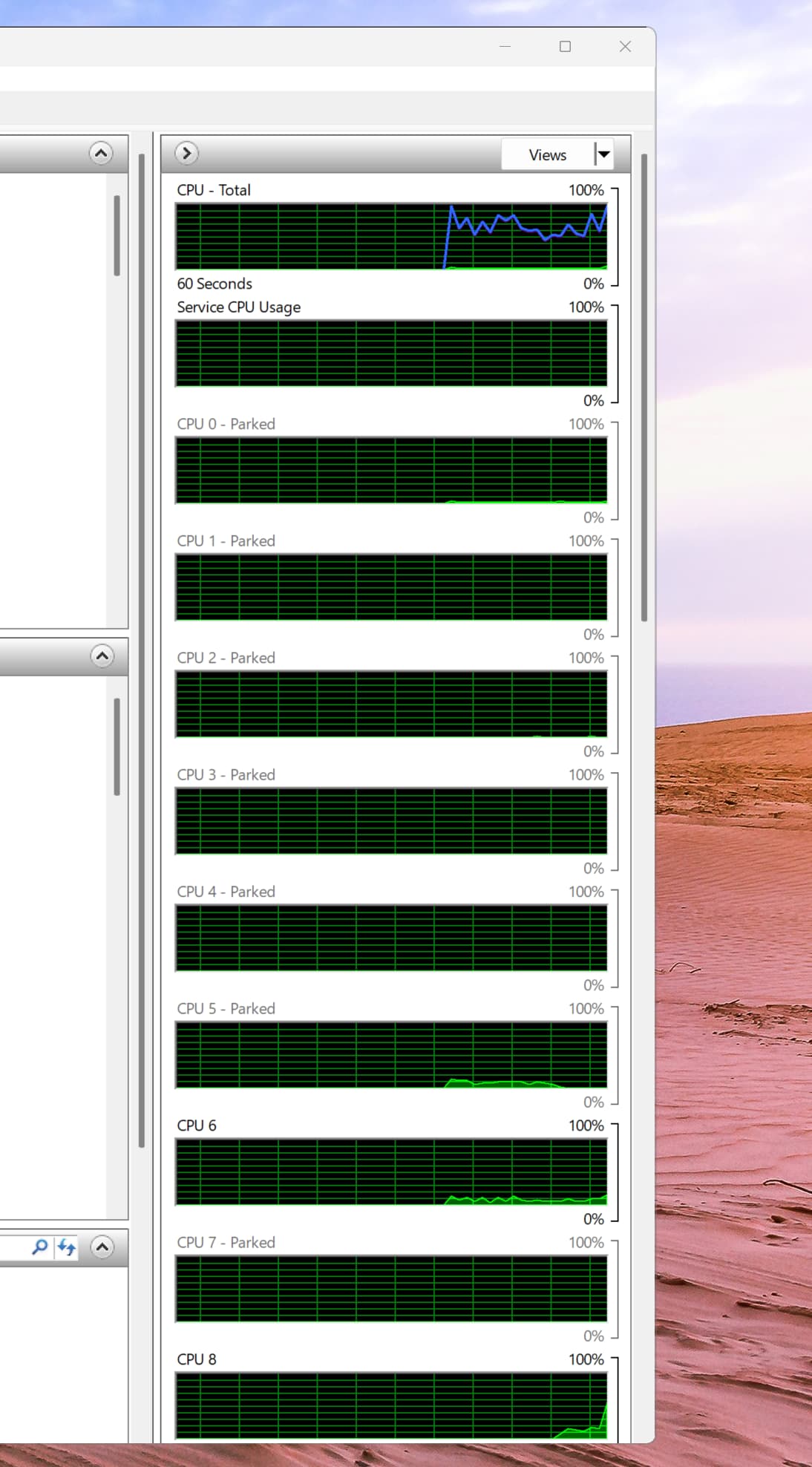
Task: Open the Views dropdown arrow
Action: [x=604, y=154]
